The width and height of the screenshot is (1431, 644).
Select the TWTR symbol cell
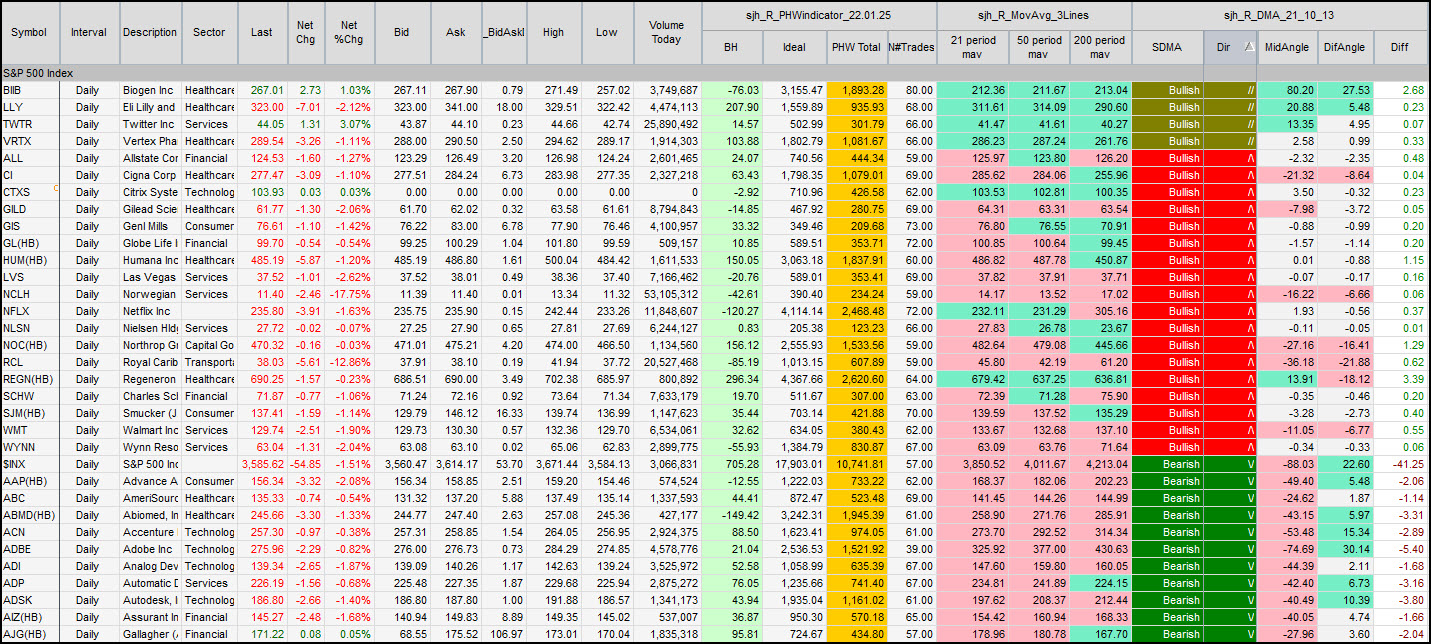click(x=30, y=124)
